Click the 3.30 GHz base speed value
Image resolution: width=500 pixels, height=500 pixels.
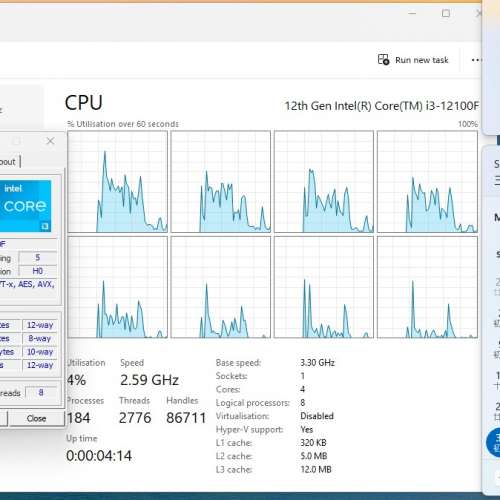click(317, 363)
